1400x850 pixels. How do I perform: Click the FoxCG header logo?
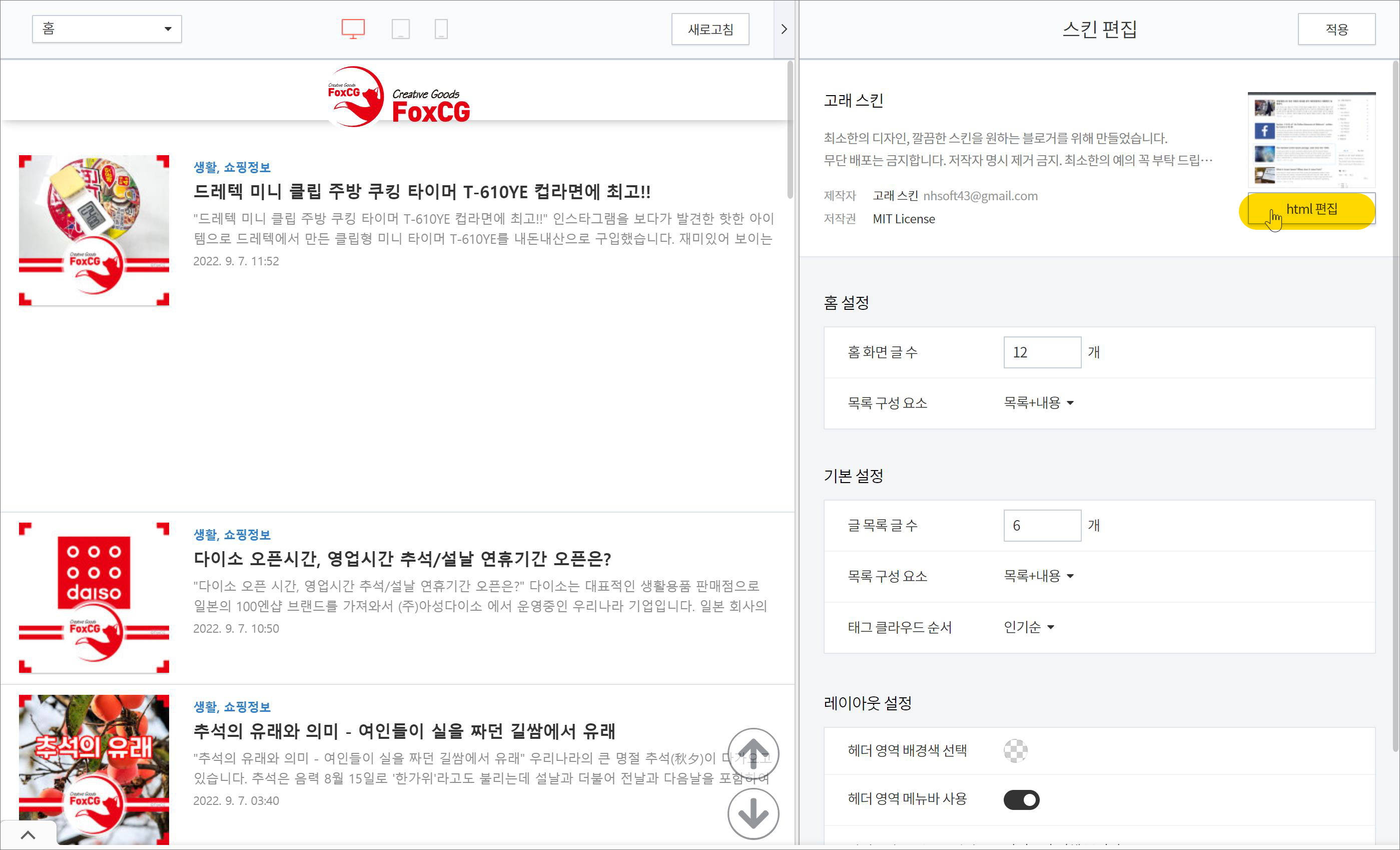(399, 97)
